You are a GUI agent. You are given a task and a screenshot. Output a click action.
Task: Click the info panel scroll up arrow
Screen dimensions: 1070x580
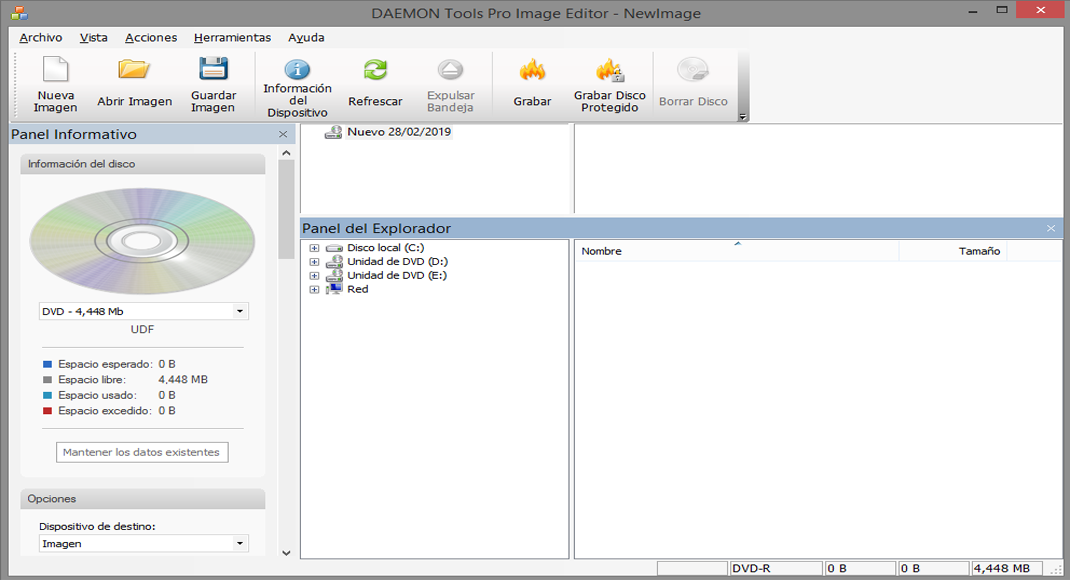pyautogui.click(x=287, y=153)
